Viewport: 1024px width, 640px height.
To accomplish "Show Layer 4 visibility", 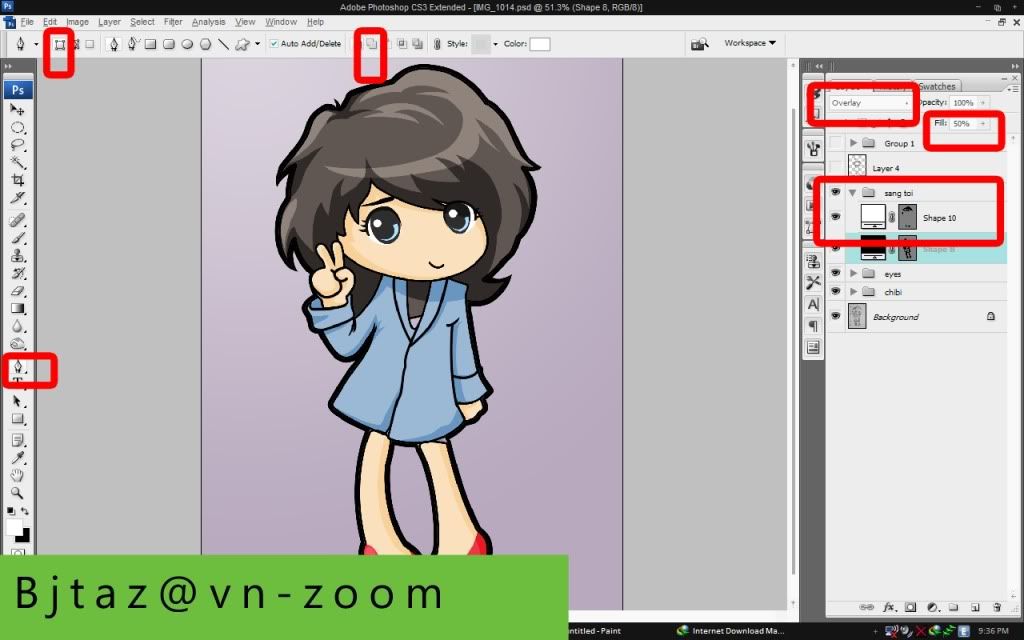I will [x=835, y=167].
